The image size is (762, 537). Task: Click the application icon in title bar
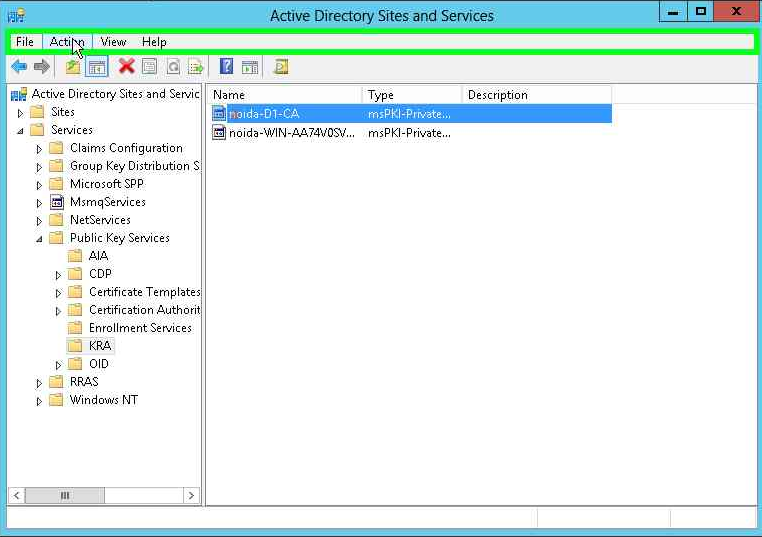17,16
